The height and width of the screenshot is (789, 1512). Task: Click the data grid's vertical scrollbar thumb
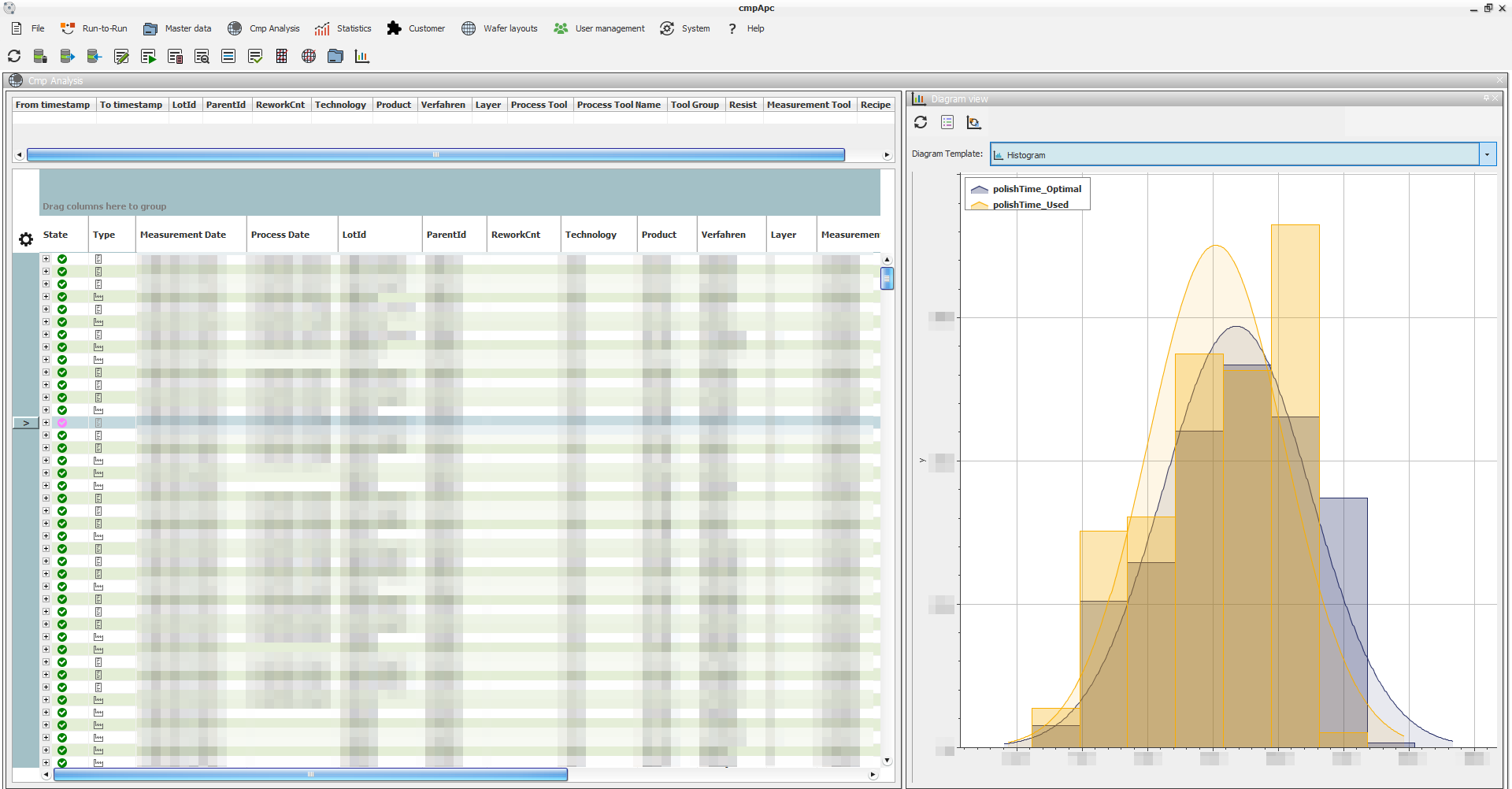(x=887, y=278)
